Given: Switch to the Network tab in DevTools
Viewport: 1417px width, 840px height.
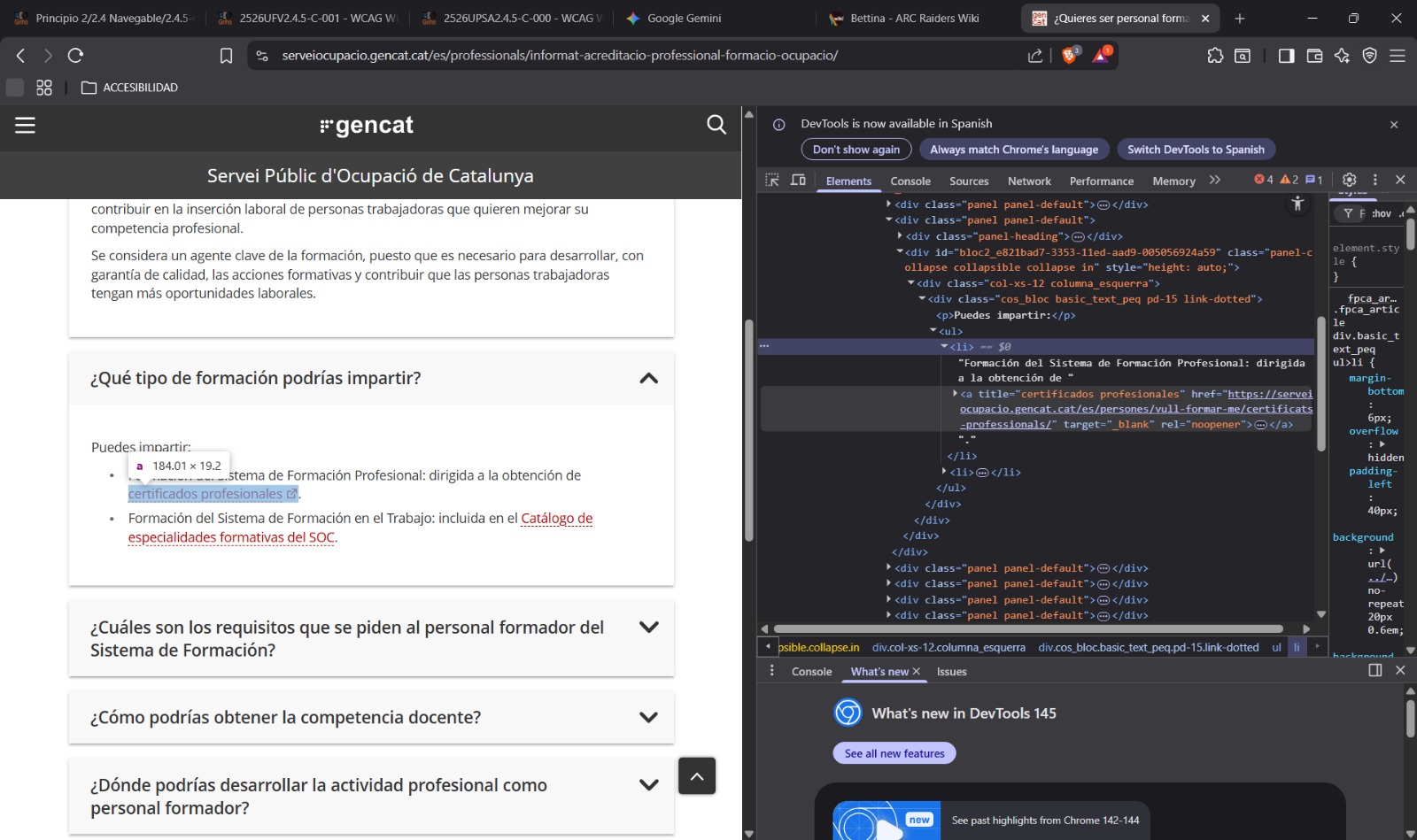Looking at the screenshot, I should coord(1029,181).
